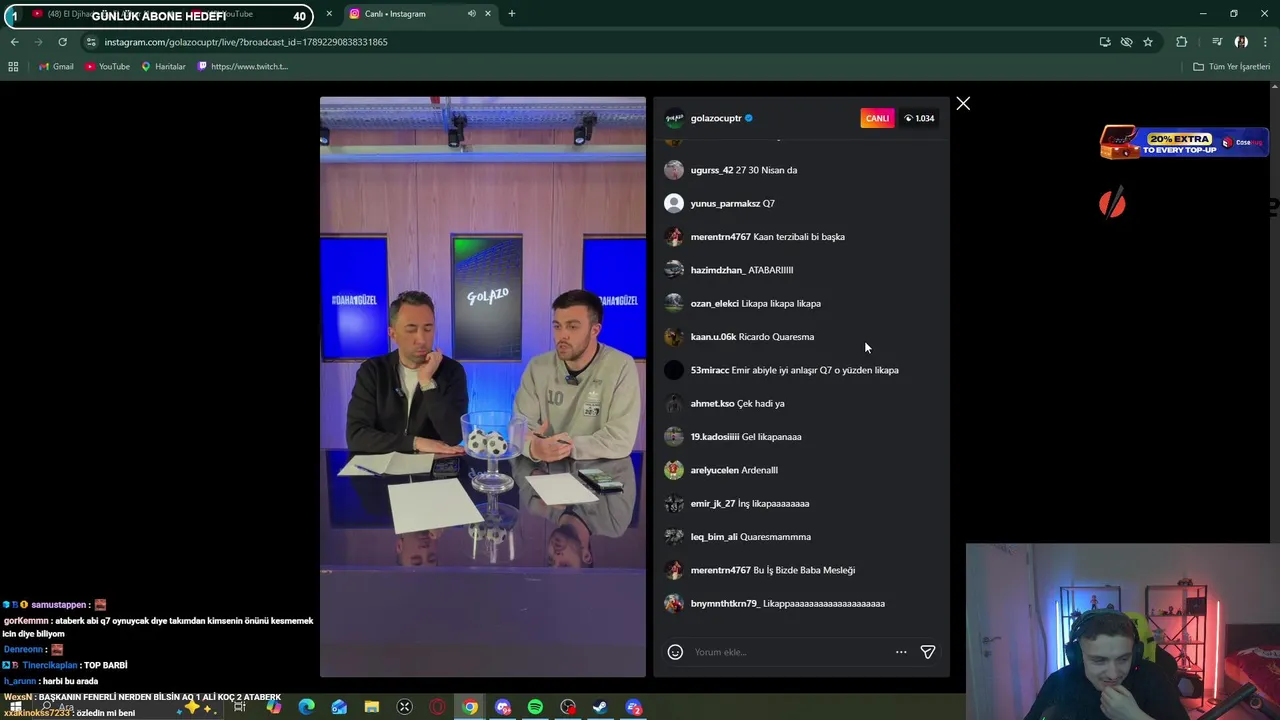Open emir_jk_27 commenter profile
The width and height of the screenshot is (1280, 720).
tap(712, 503)
